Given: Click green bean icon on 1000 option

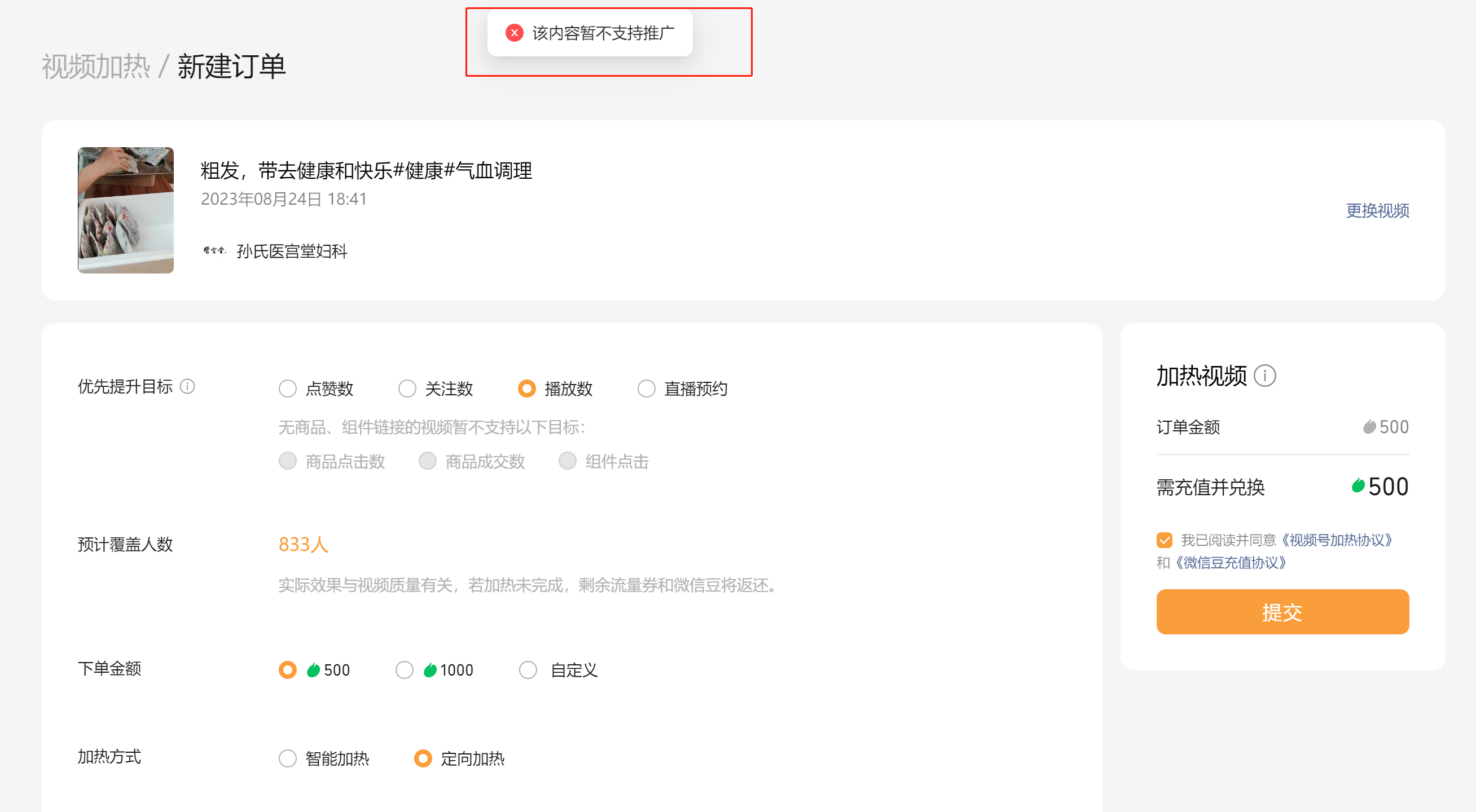Looking at the screenshot, I should click(430, 670).
